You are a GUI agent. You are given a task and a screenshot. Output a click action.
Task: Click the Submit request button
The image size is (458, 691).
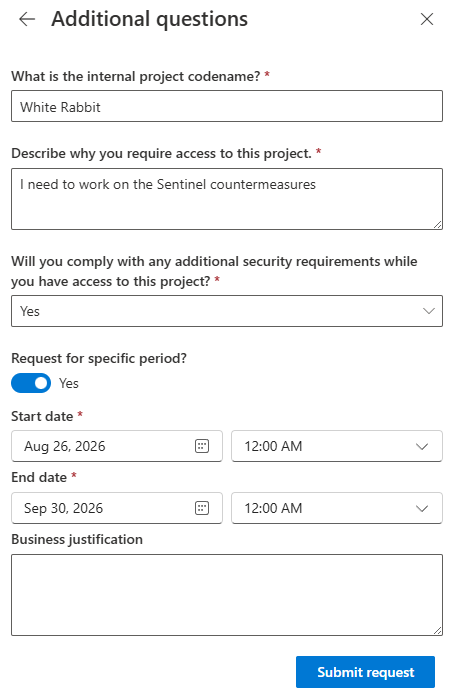365,672
